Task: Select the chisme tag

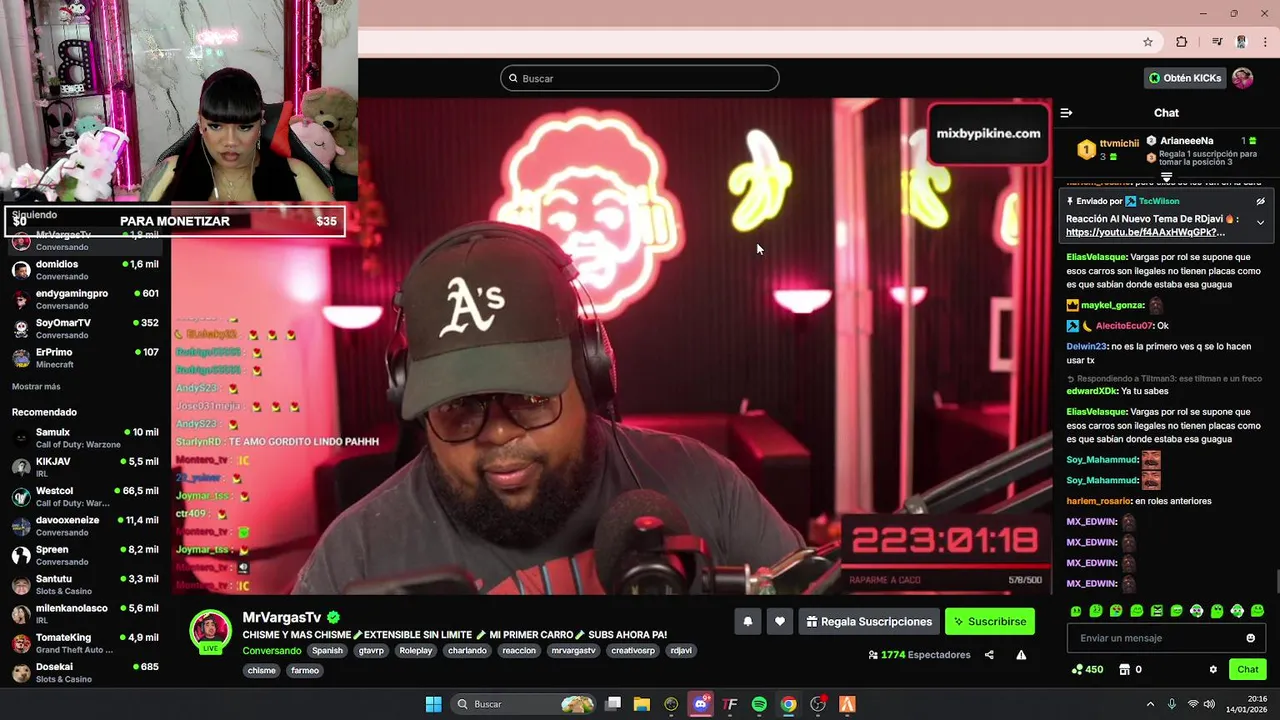Action: click(261, 670)
